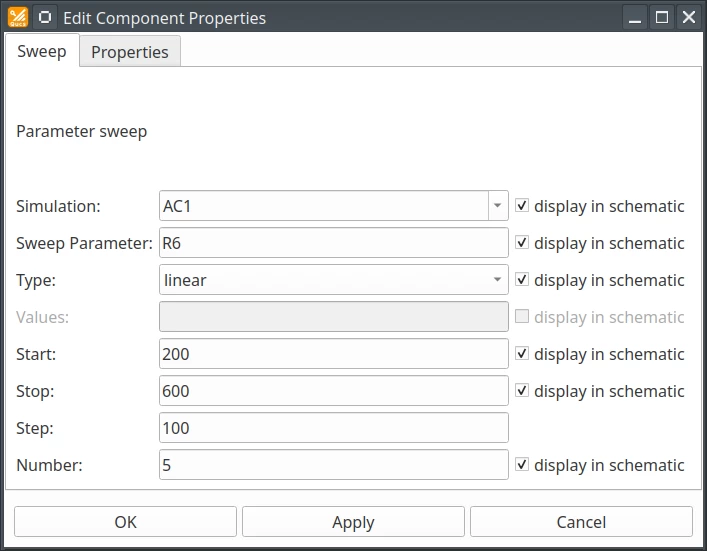
Task: Click the Number: label
Action: point(50,465)
